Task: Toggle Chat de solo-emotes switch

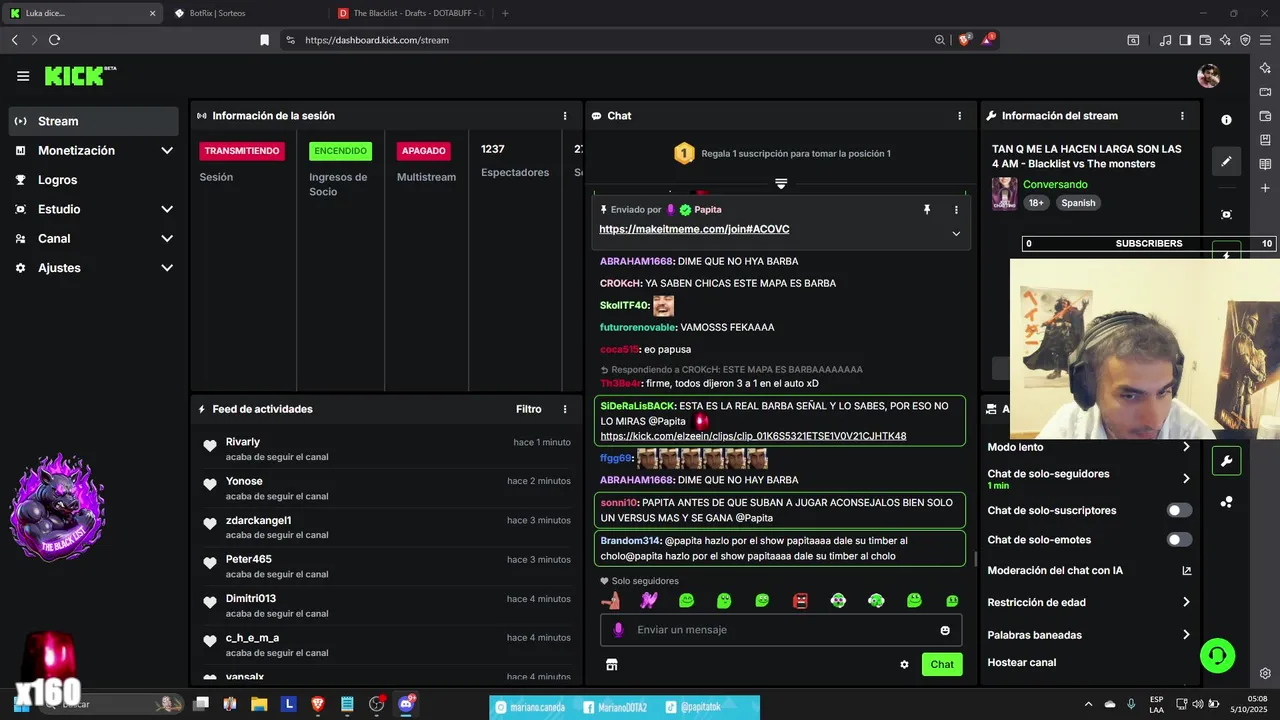Action: (1180, 540)
